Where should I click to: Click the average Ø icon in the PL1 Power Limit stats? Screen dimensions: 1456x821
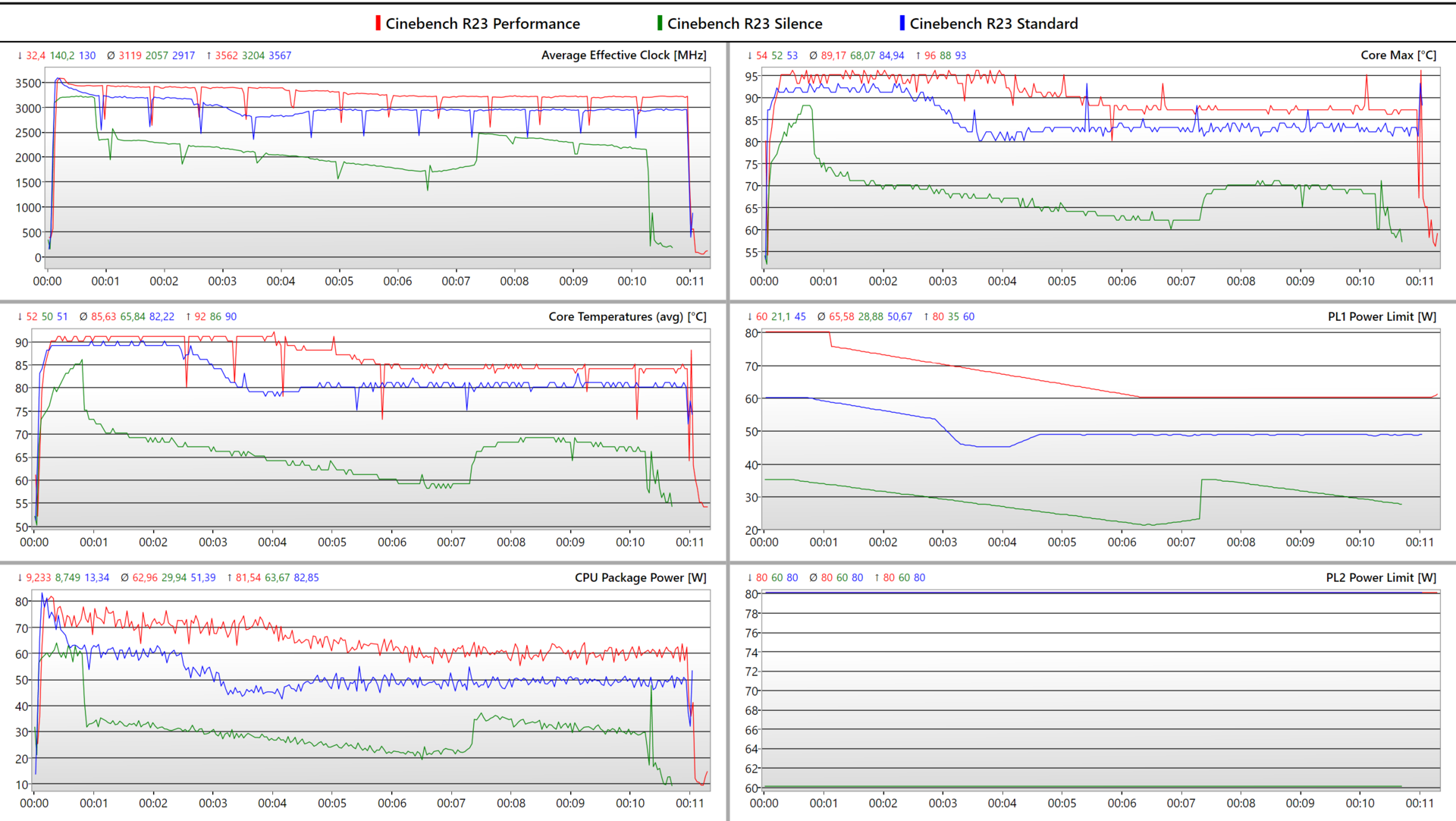[821, 317]
